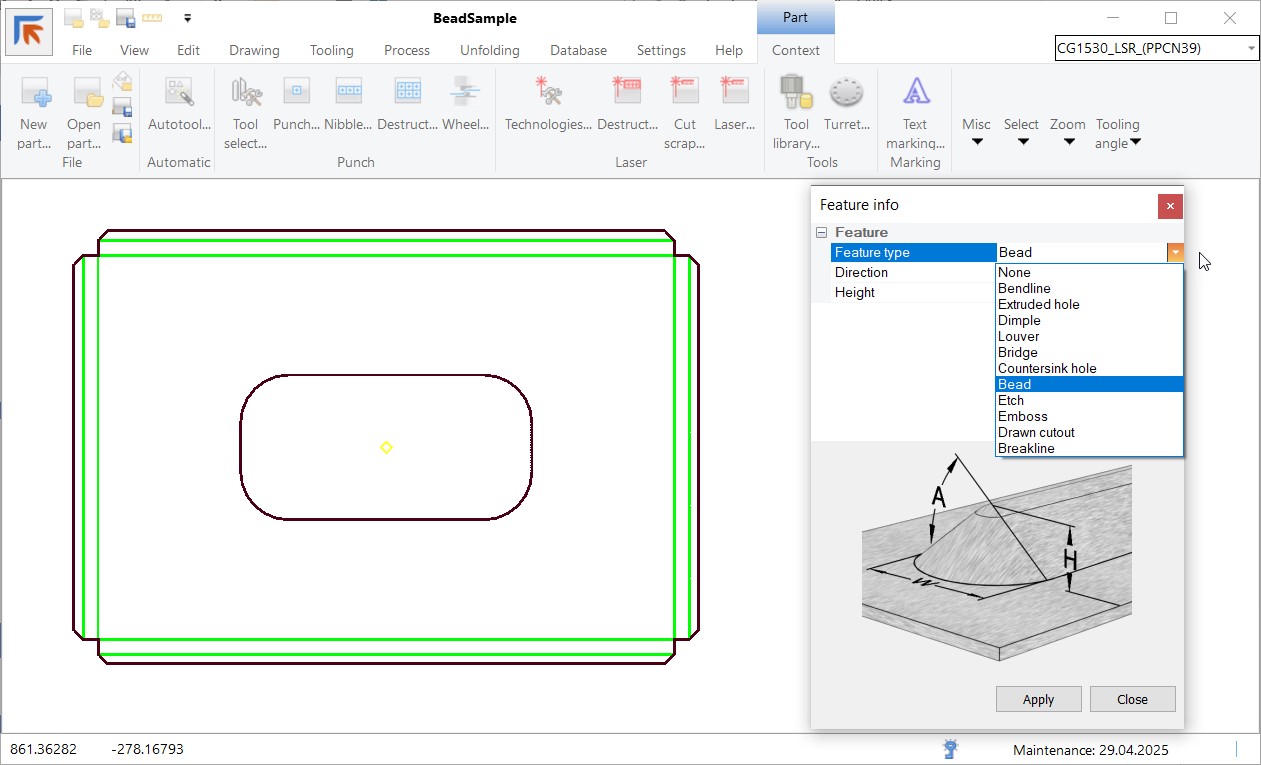Choose Louver from feature type list
1261x765 pixels.
pos(1019,337)
